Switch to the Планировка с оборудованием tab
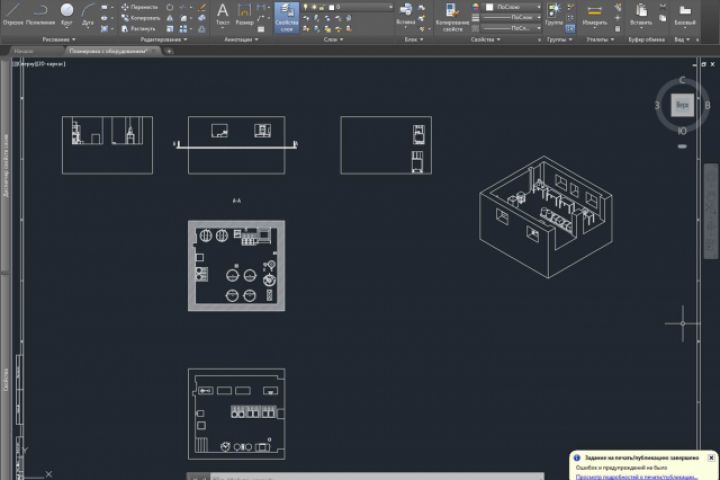720x480 pixels. tap(110, 51)
